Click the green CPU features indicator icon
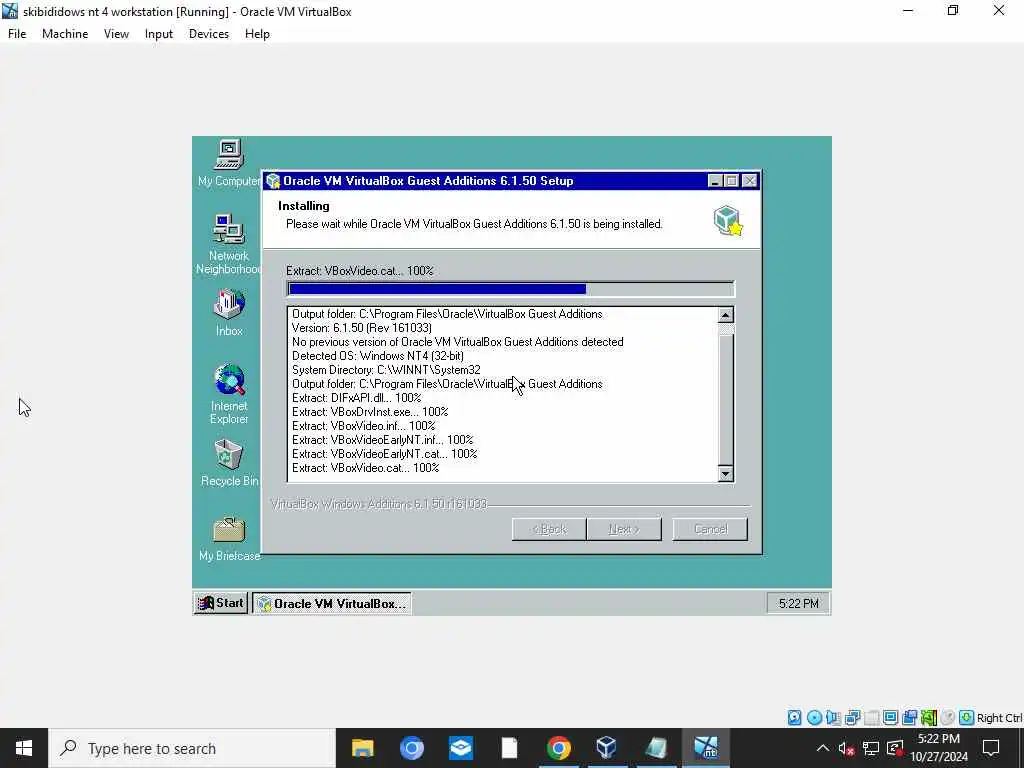Screen dimensions: 1024x768 (929, 718)
